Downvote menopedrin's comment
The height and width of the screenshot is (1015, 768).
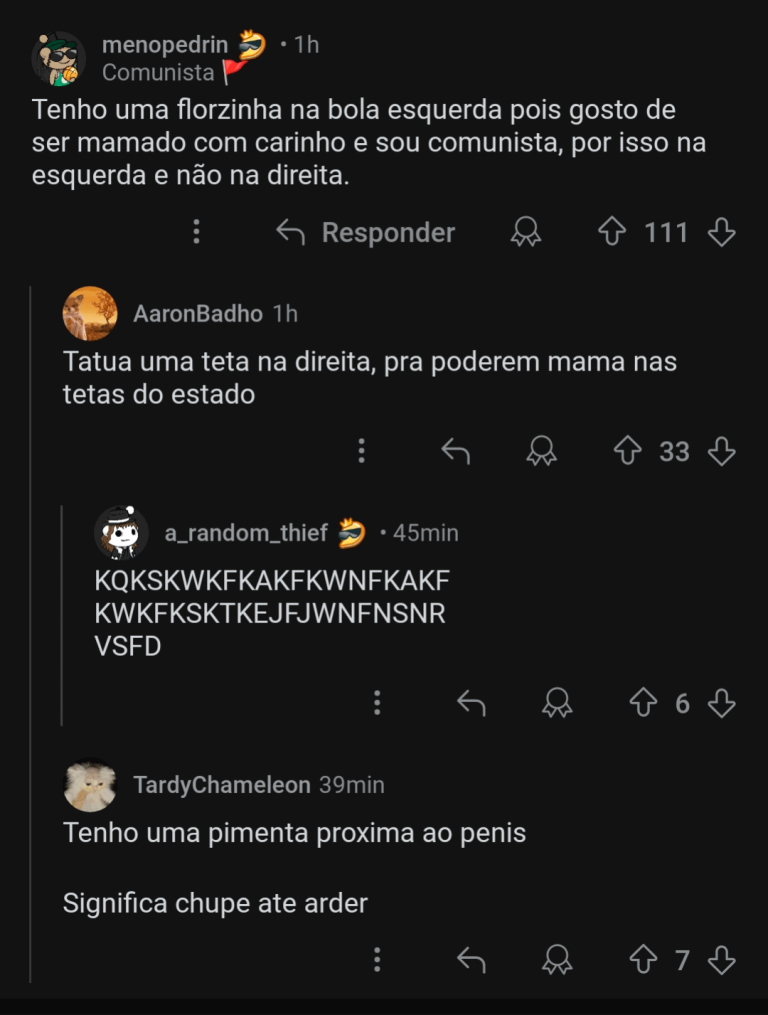coord(721,233)
